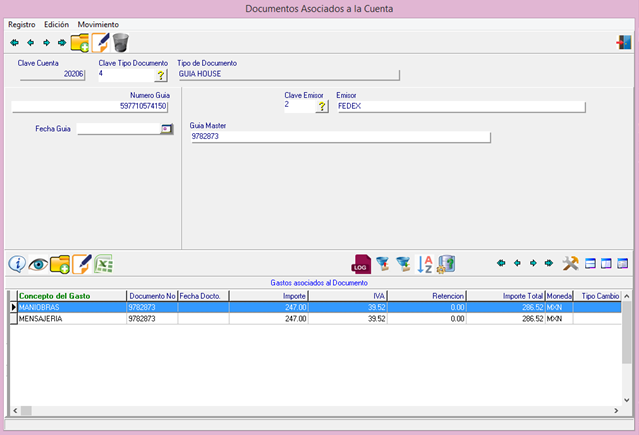Click Fecha Docto. column header
Screen dimensions: 639x435
(x=203, y=296)
